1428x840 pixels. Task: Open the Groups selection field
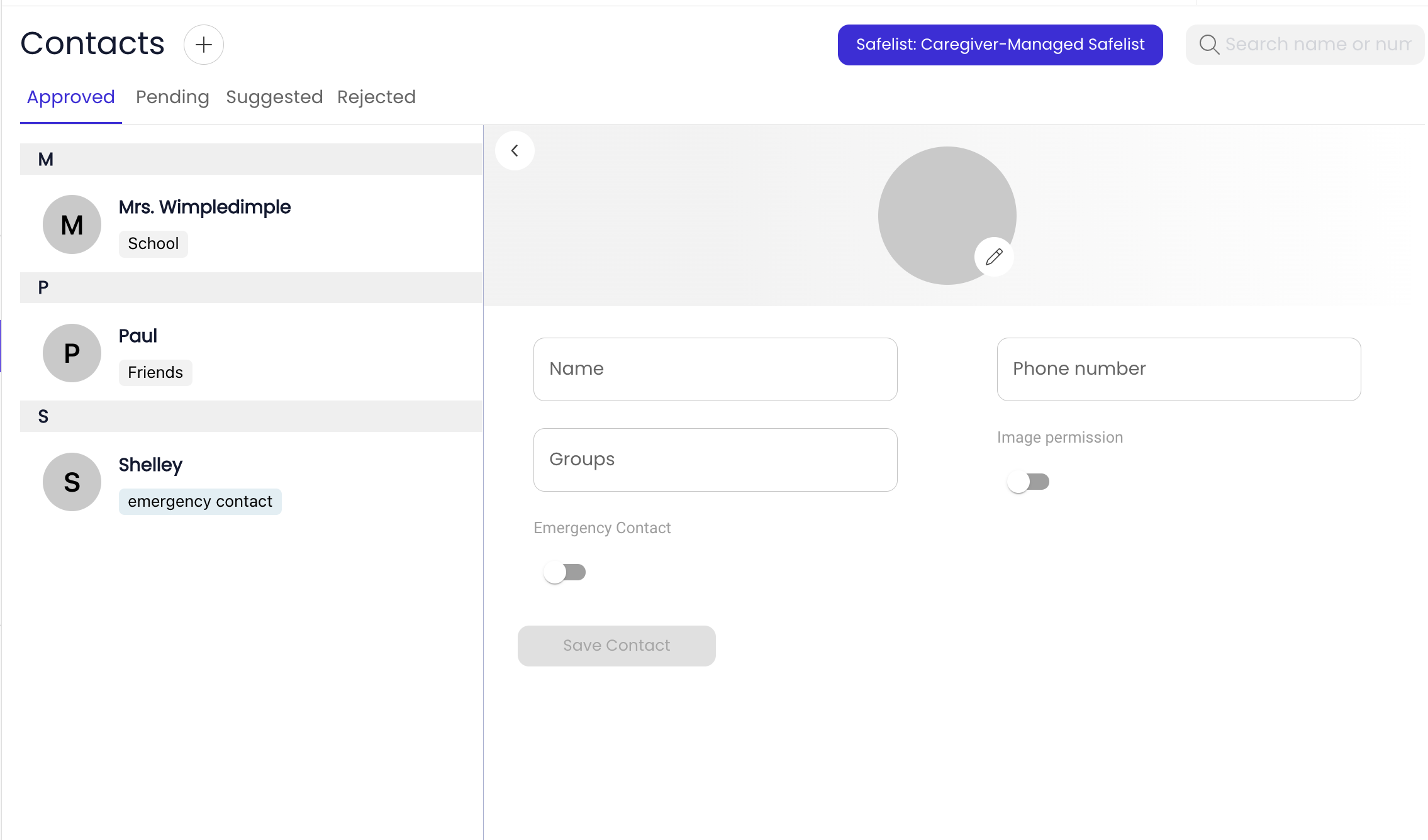[715, 460]
